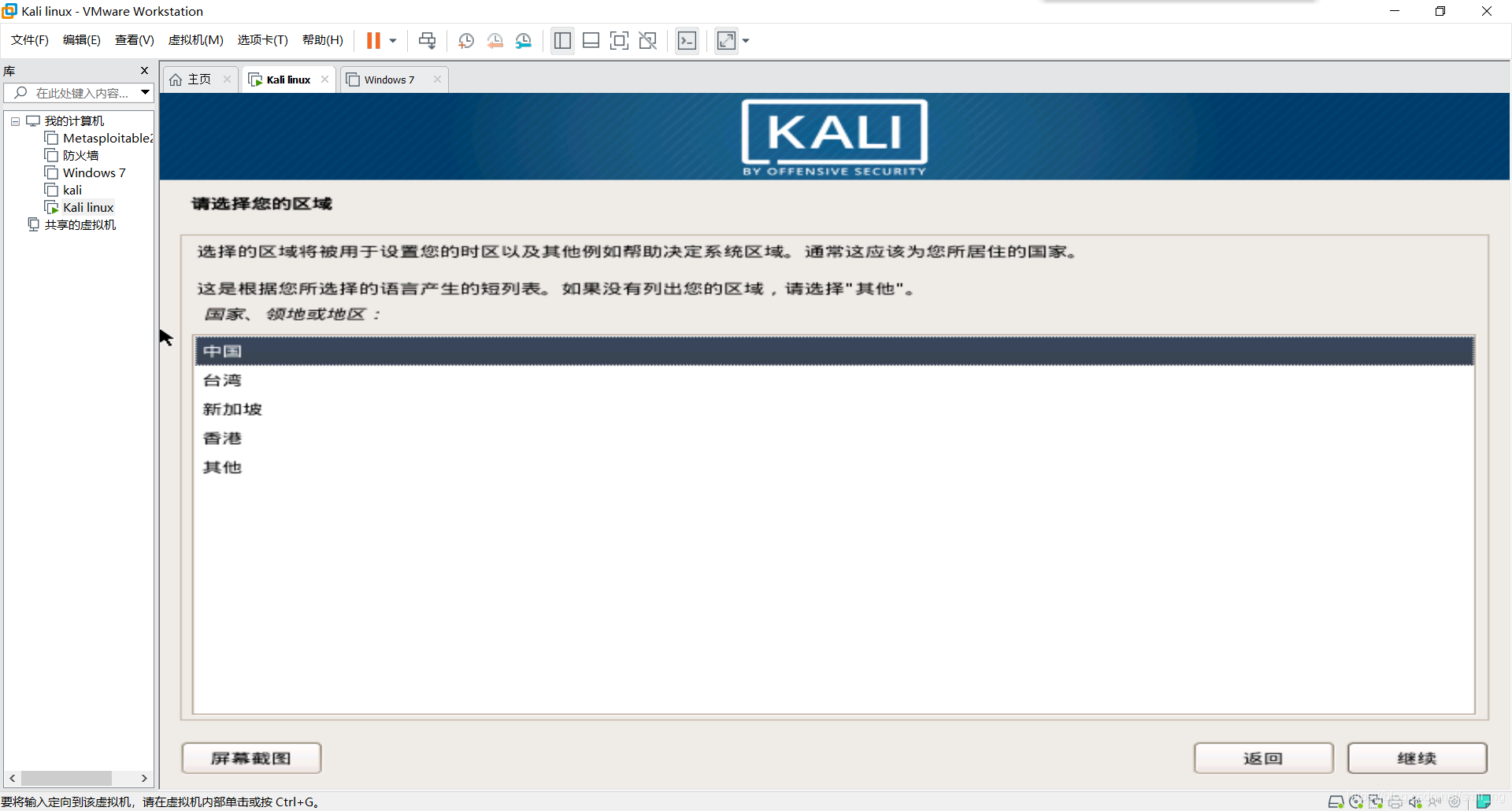Open the display stretch options dropdown
Image resolution: width=1512 pixels, height=811 pixels.
tap(745, 40)
